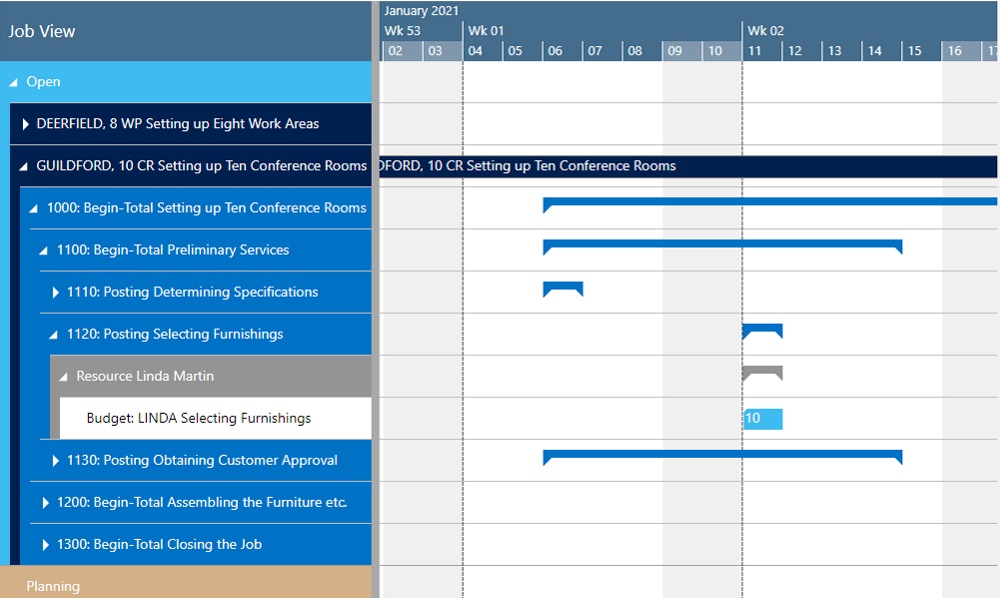Click day 16 in the timescale
Screen dimensions: 1000x598
pos(962,51)
